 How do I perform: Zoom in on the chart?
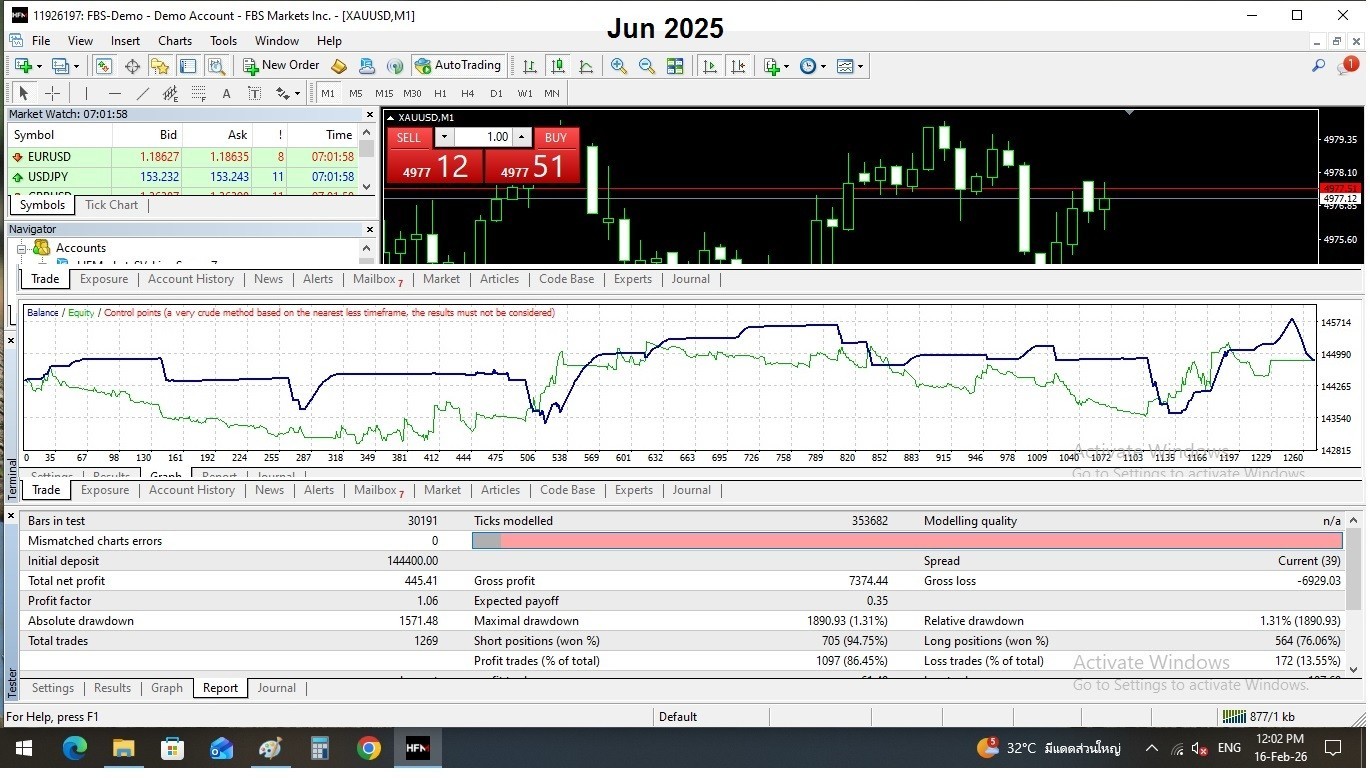(x=619, y=66)
